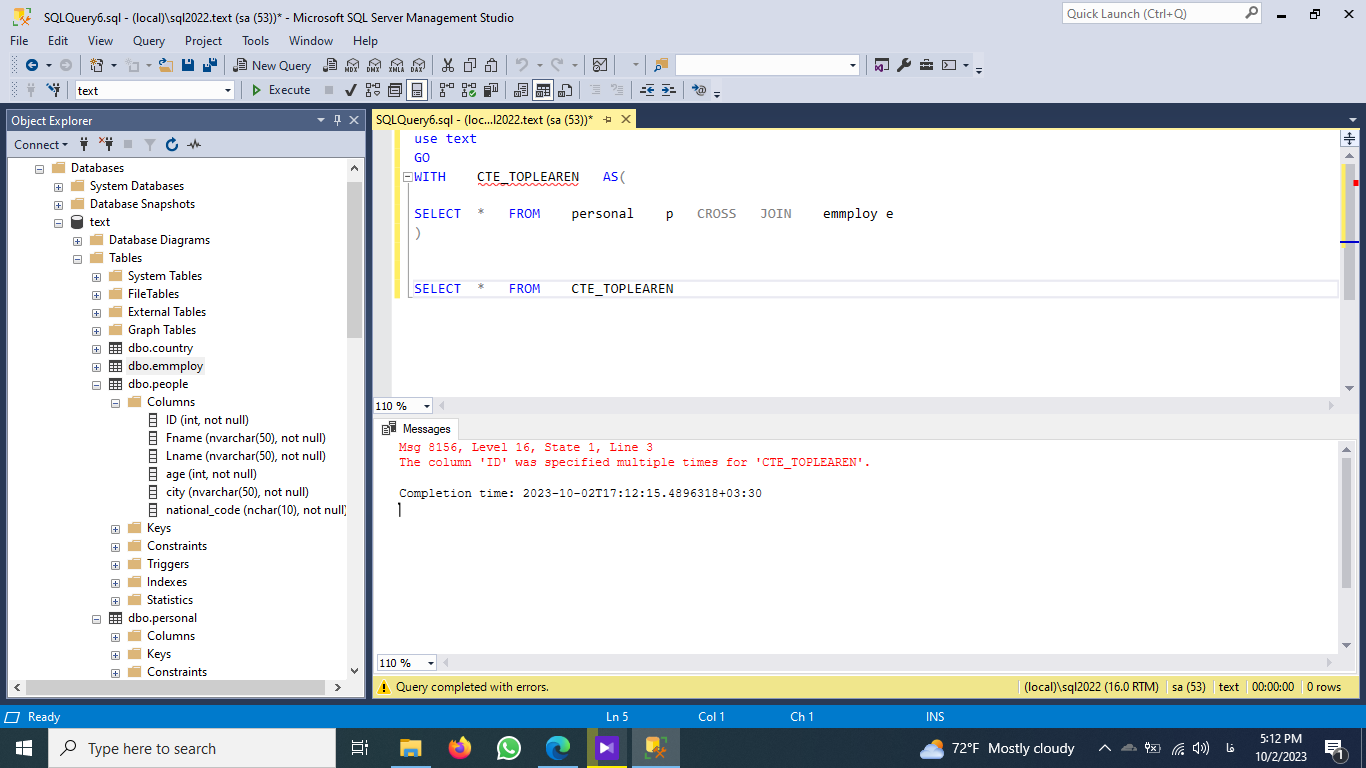Click the Disconnect icon in Object Explorer
This screenshot has width=1366, height=768.
pos(106,145)
